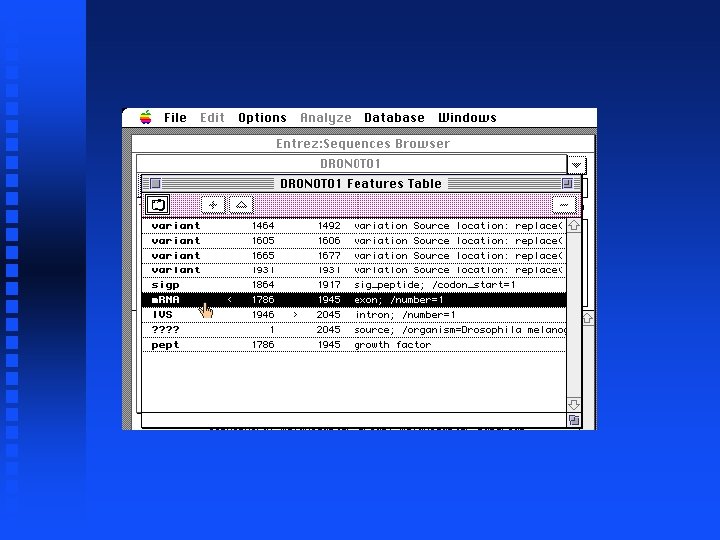
Task: Select the highlighted mRNA exon row
Action: coord(354,300)
